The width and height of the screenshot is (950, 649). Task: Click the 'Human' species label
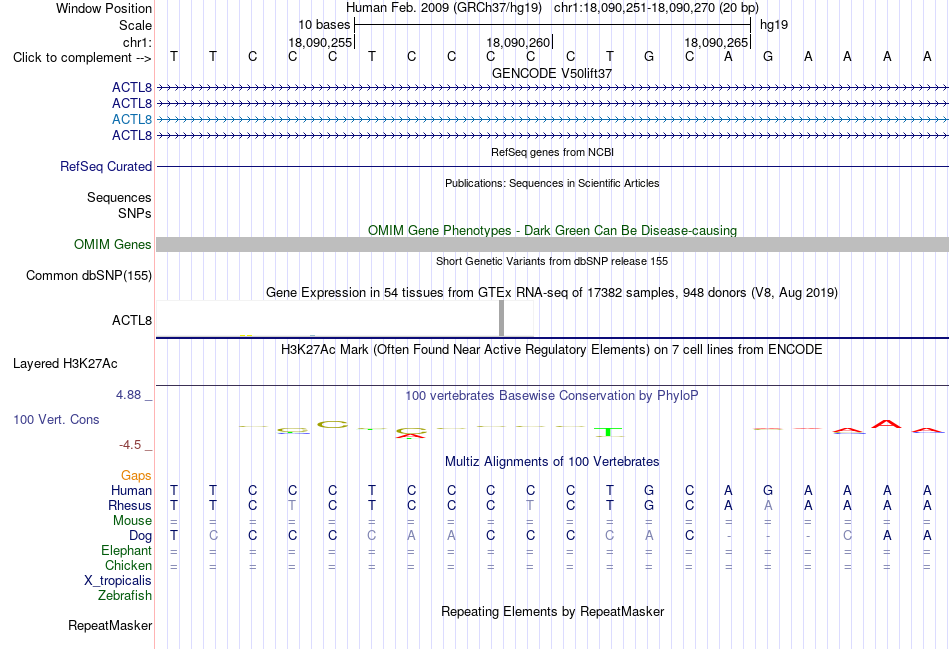click(x=131, y=490)
